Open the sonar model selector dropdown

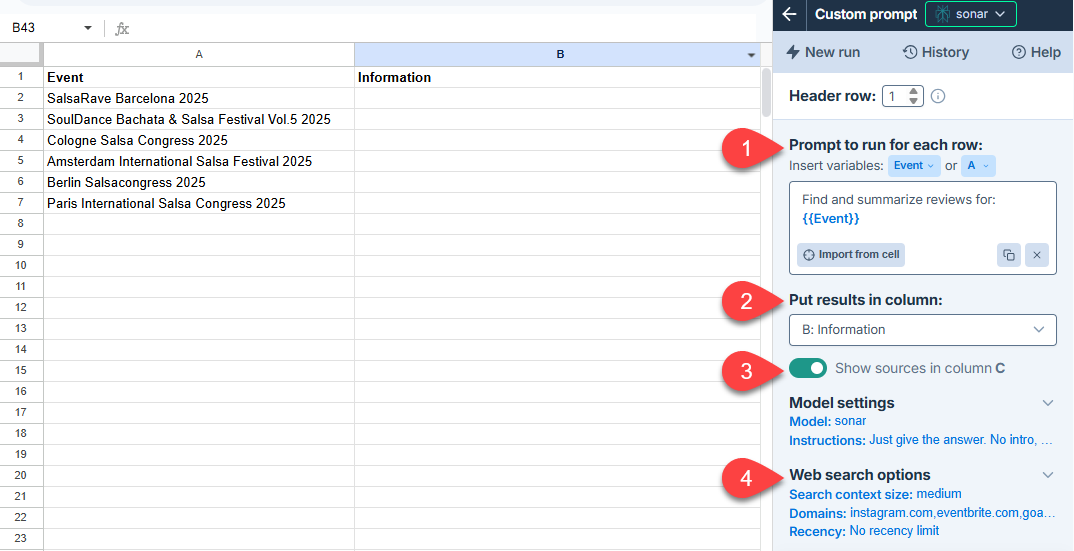[971, 14]
